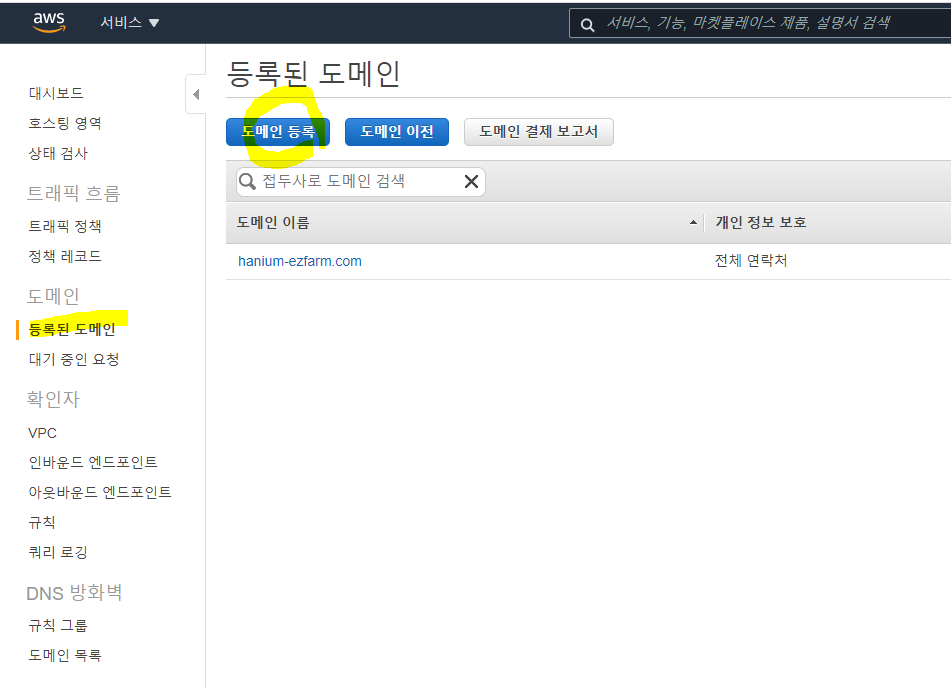951x688 pixels.
Task: Click the AWS logo home icon
Action: pos(49,22)
